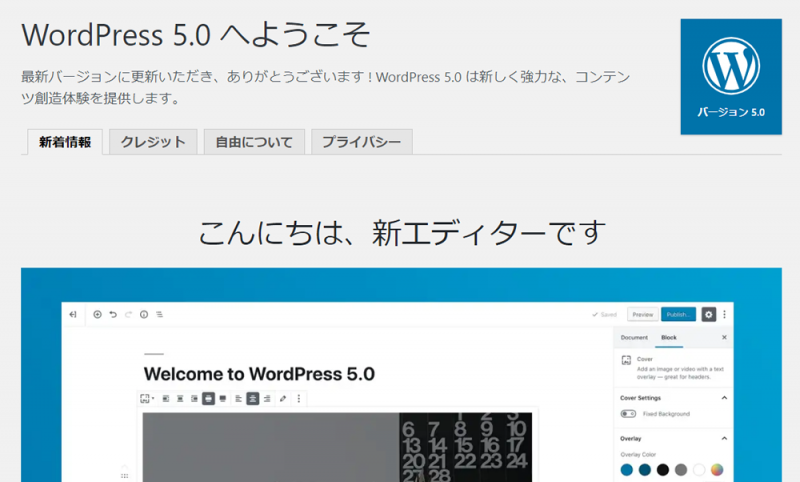Screen dimensions: 800x482
Task: Click the Saved status indicator
Action: pyautogui.click(x=604, y=315)
